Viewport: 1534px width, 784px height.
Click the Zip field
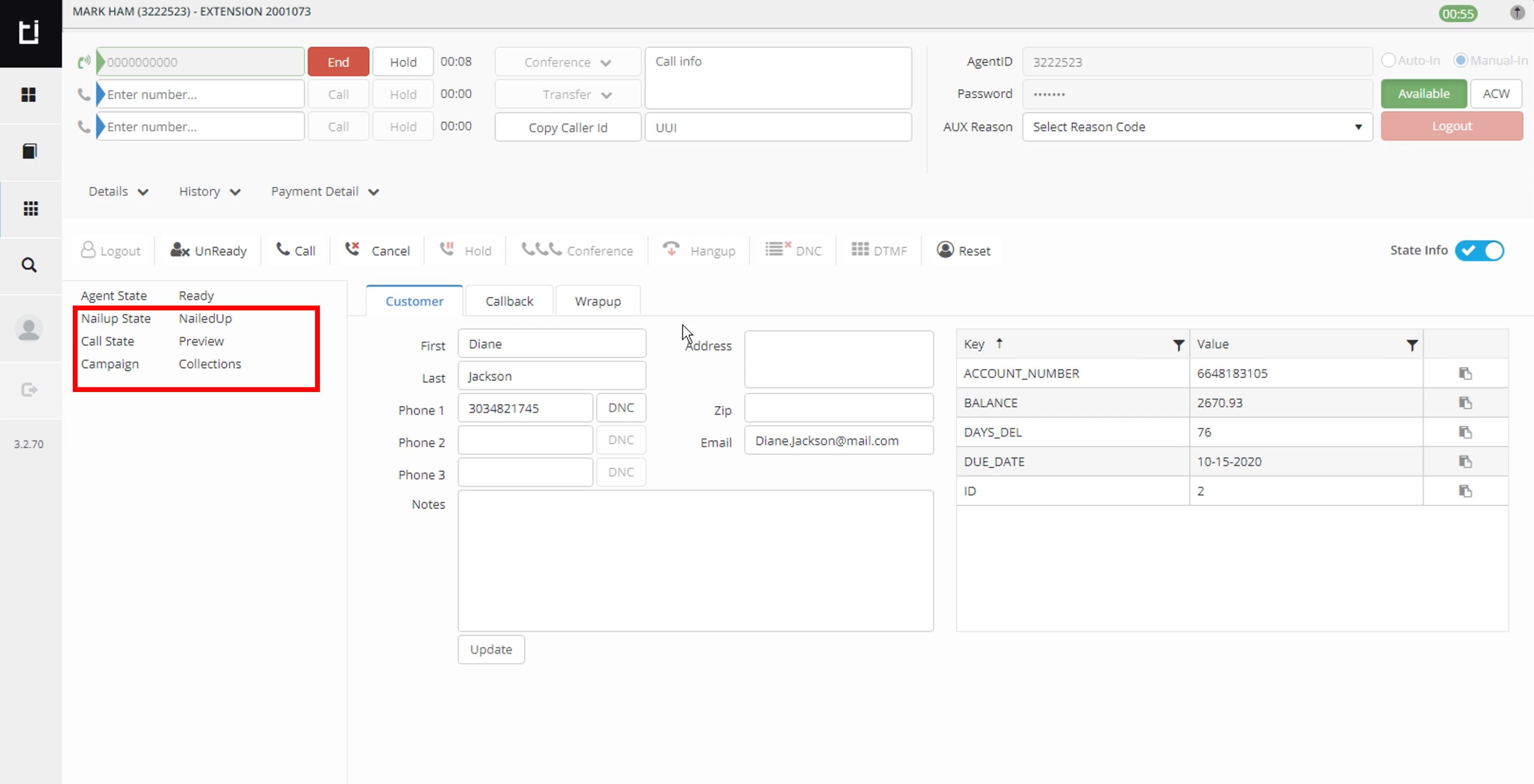838,408
